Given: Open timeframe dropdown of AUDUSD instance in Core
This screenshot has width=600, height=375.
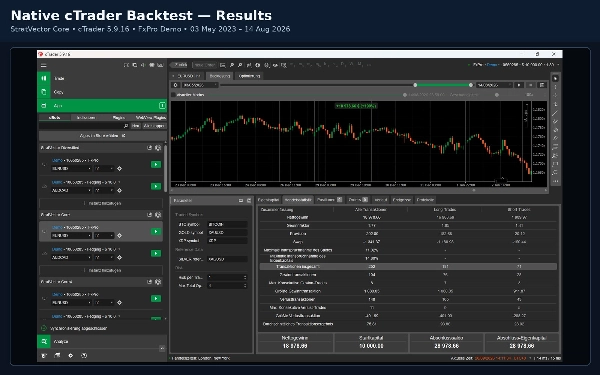Looking at the screenshot, I should (x=104, y=257).
